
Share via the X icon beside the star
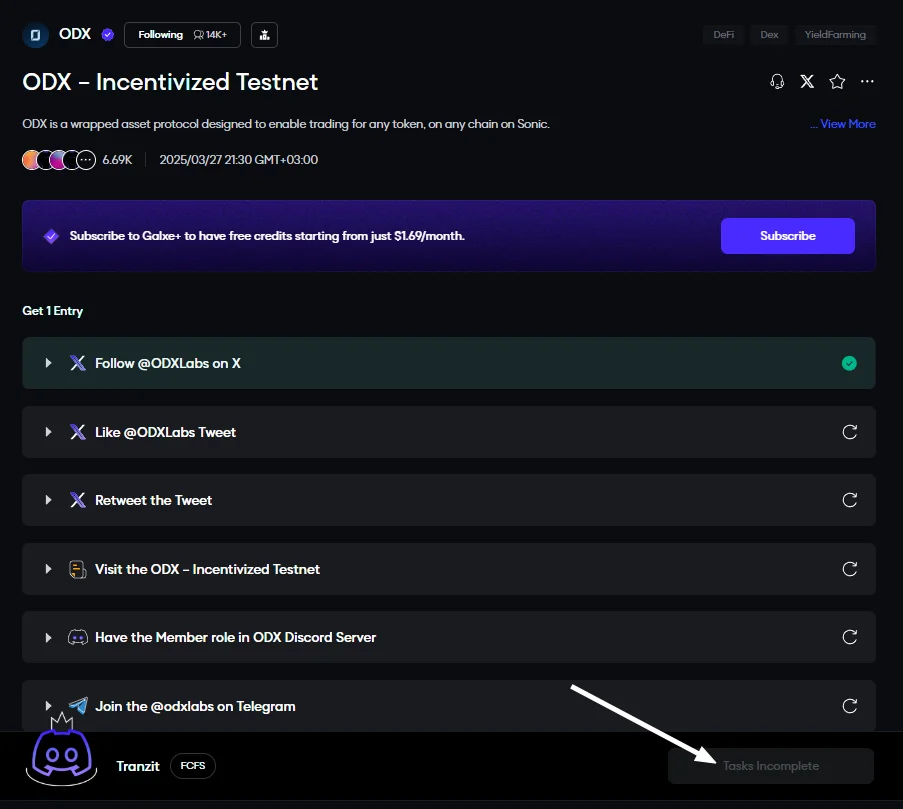(807, 82)
